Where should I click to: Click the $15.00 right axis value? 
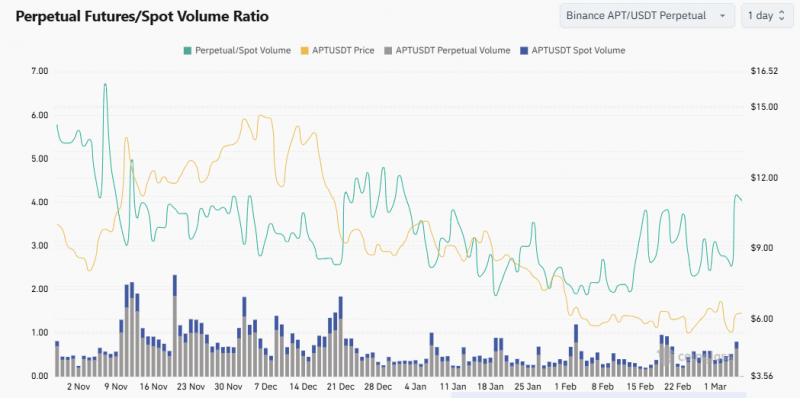764,107
